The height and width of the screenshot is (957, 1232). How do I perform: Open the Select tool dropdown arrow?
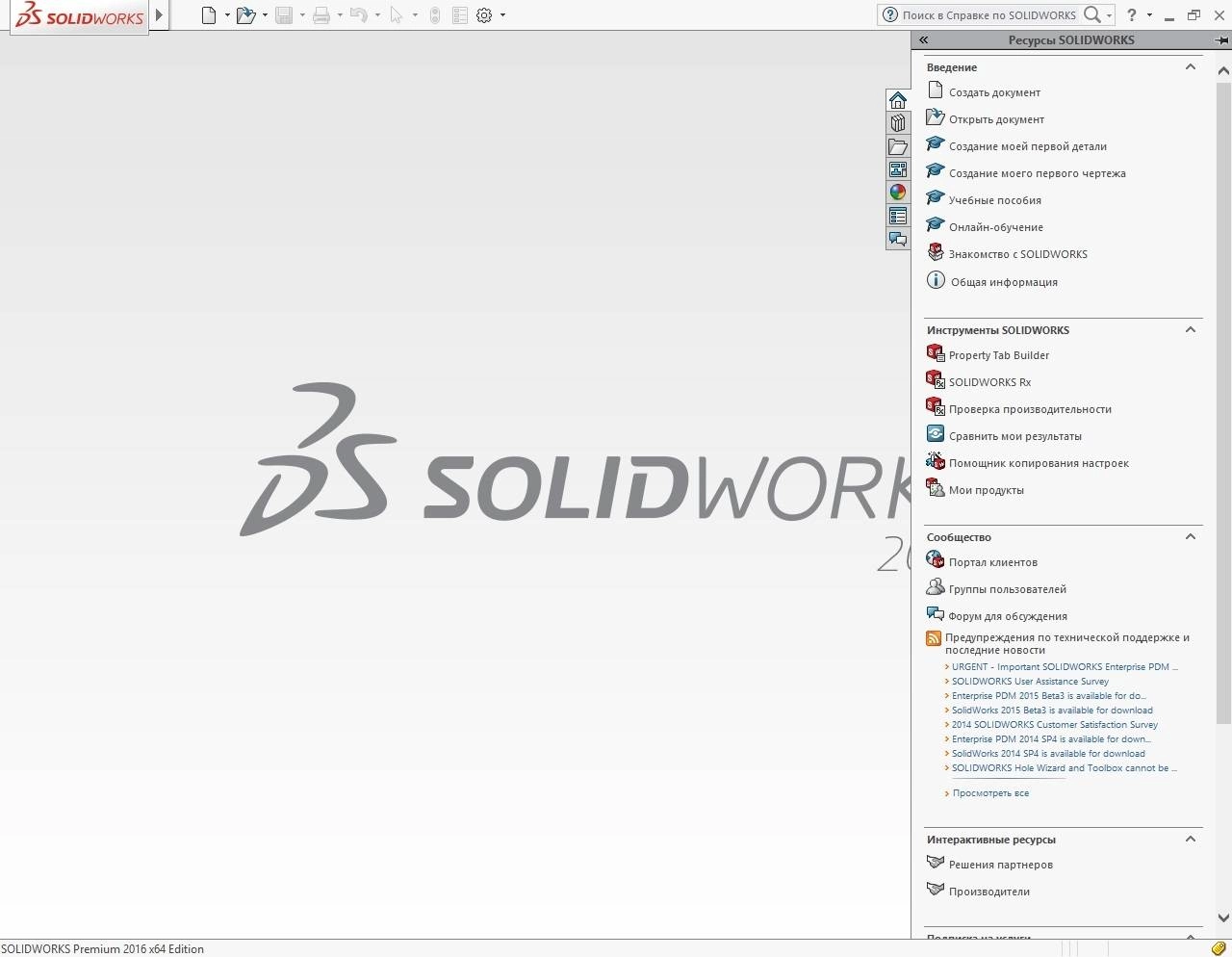(x=415, y=15)
